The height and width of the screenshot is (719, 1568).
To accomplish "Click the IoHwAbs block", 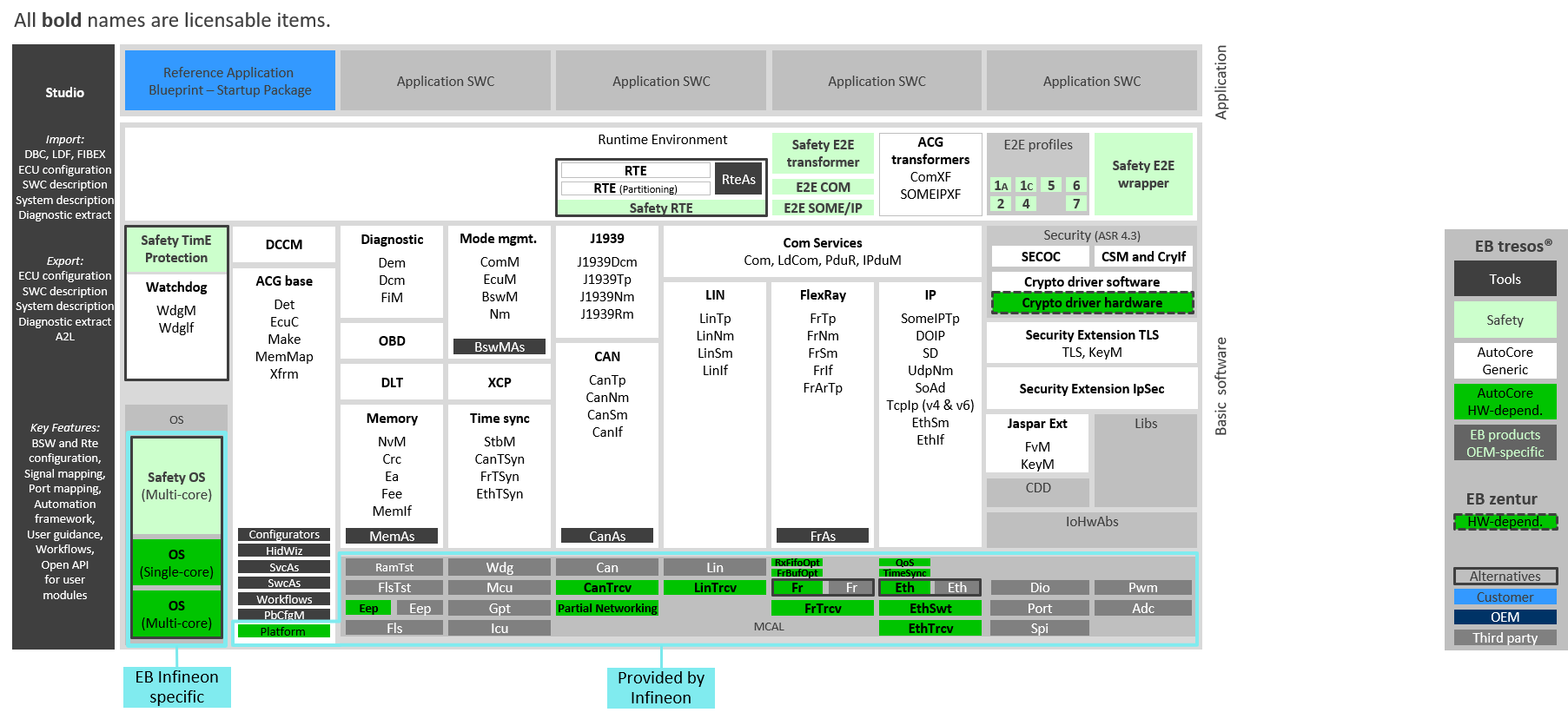I will click(x=1092, y=529).
